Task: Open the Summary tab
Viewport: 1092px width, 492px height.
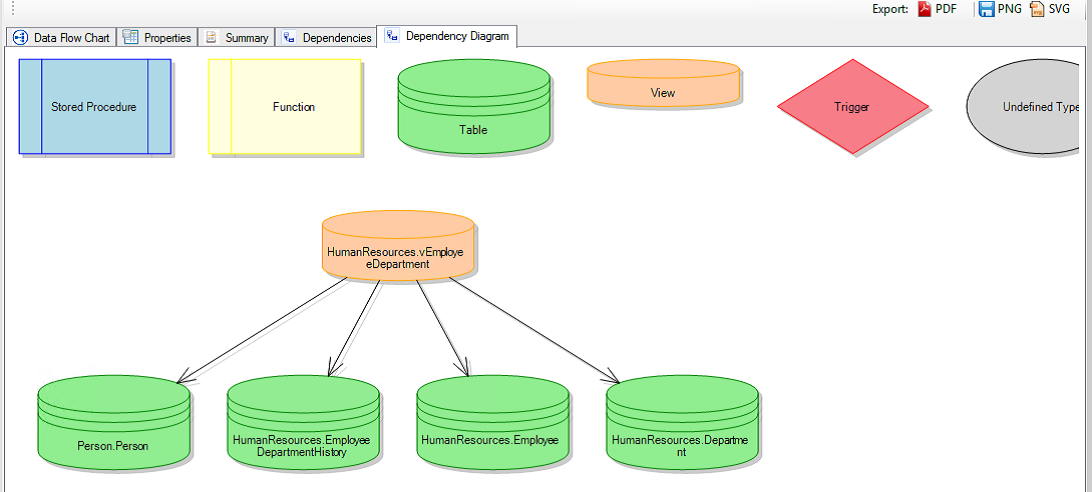Action: click(x=237, y=38)
